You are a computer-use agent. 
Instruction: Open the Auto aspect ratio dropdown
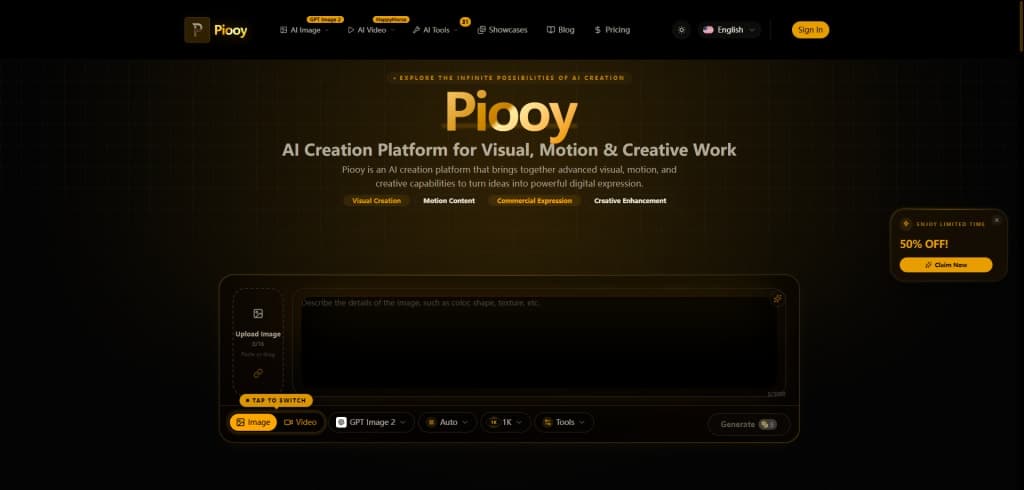pos(447,422)
